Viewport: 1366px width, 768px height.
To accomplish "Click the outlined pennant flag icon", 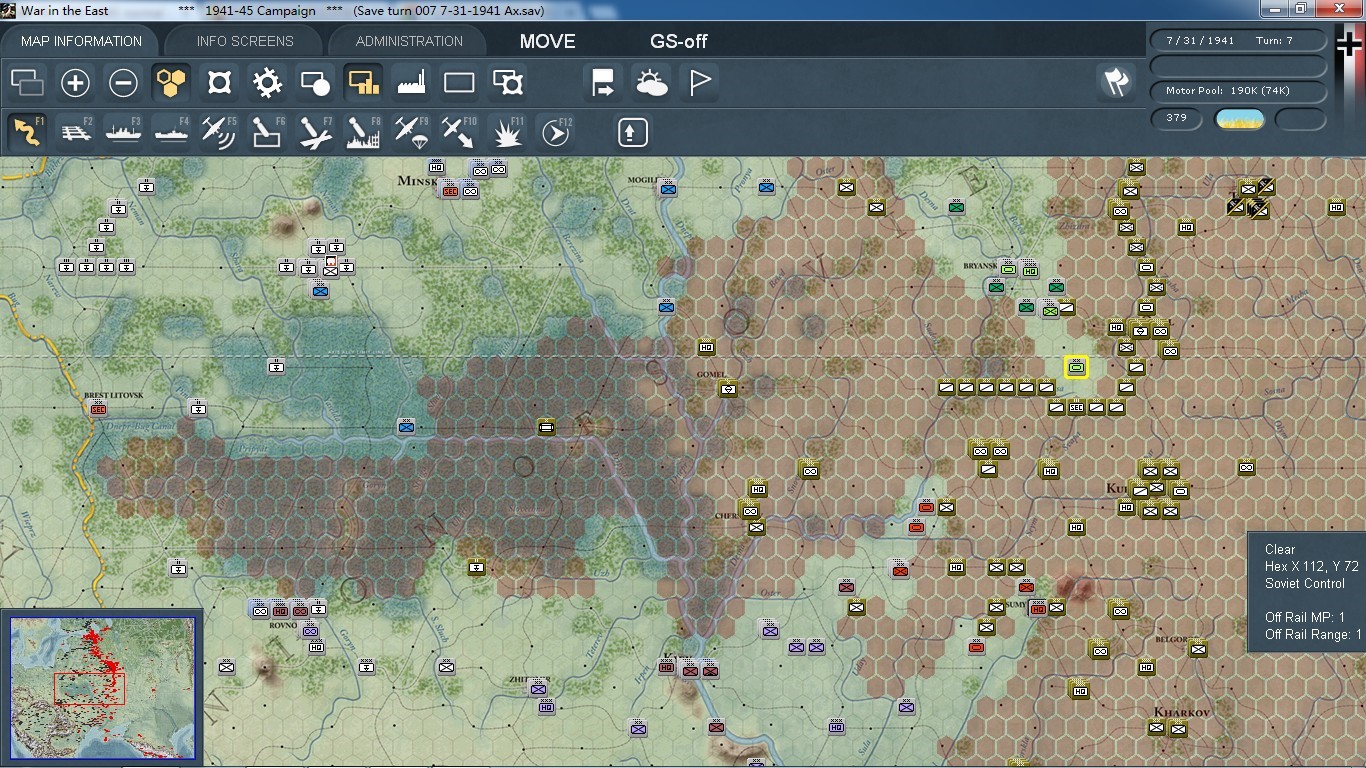I will coord(700,83).
